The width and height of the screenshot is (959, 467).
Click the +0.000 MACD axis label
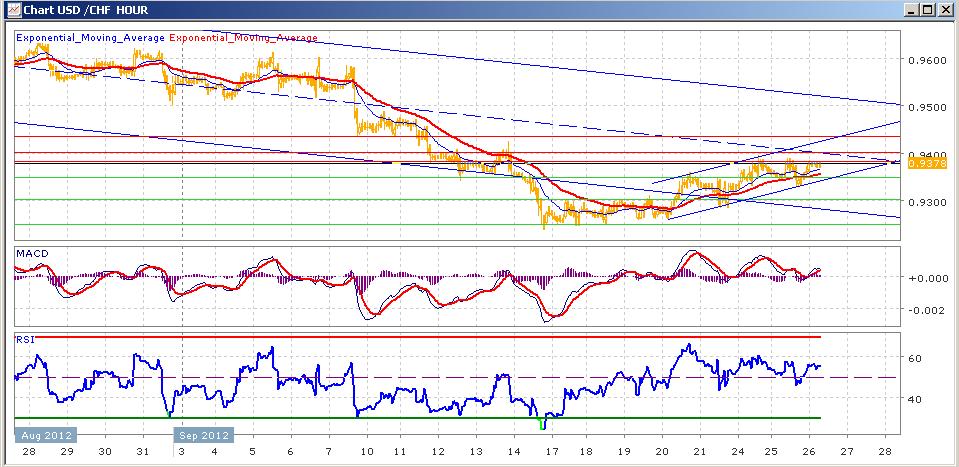[928, 278]
